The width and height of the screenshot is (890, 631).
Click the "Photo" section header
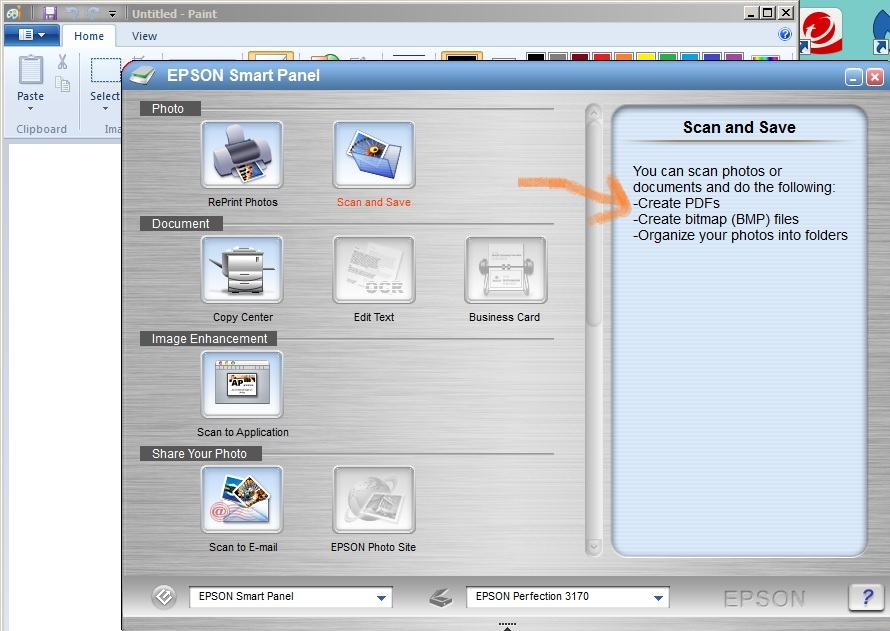click(170, 108)
